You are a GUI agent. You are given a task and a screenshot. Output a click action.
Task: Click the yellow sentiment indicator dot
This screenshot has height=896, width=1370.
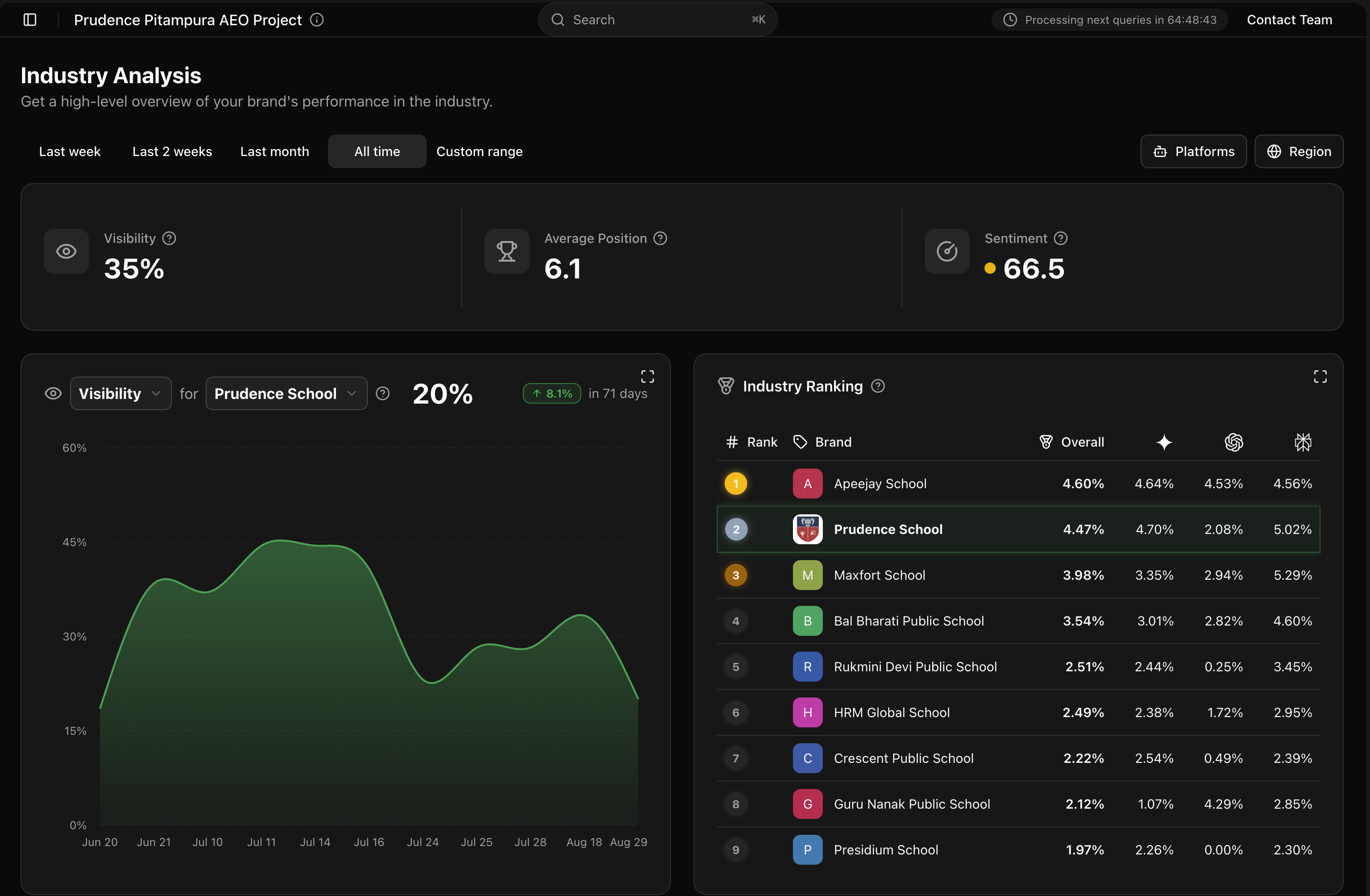tap(990, 268)
